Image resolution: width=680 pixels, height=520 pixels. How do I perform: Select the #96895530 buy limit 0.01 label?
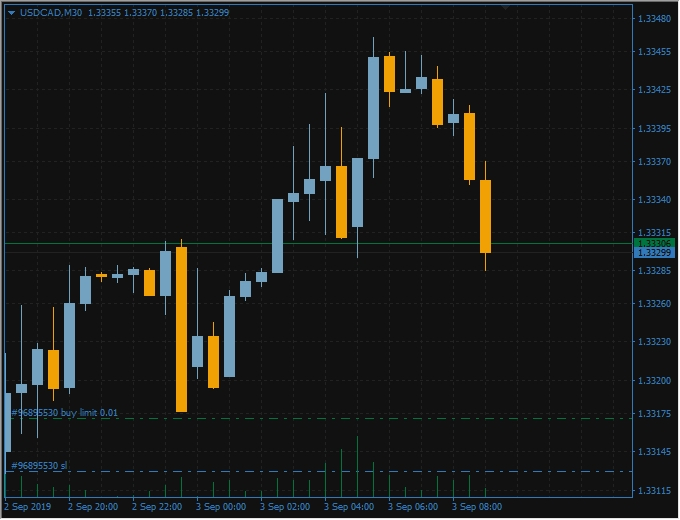point(64,413)
